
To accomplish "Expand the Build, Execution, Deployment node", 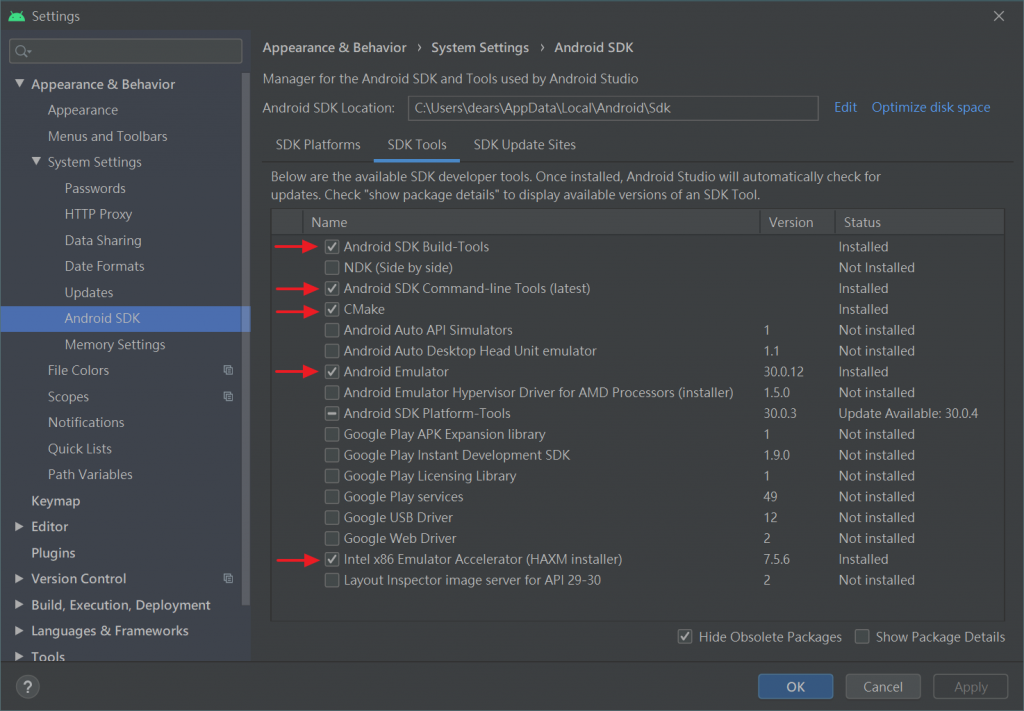I will (19, 605).
